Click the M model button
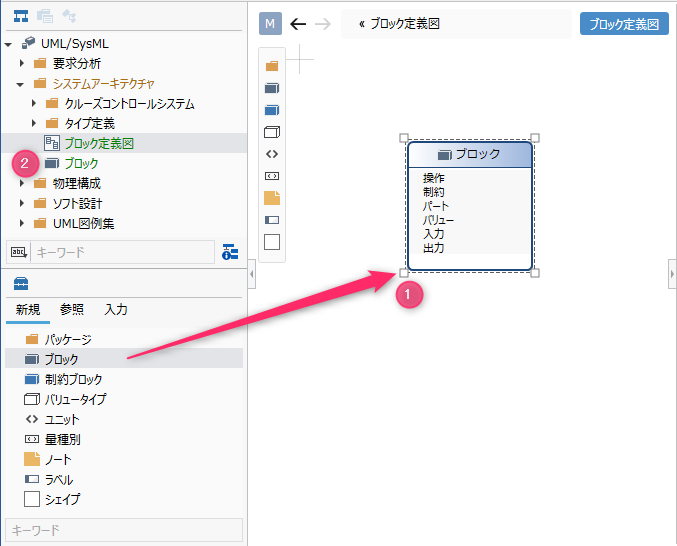 coord(270,23)
